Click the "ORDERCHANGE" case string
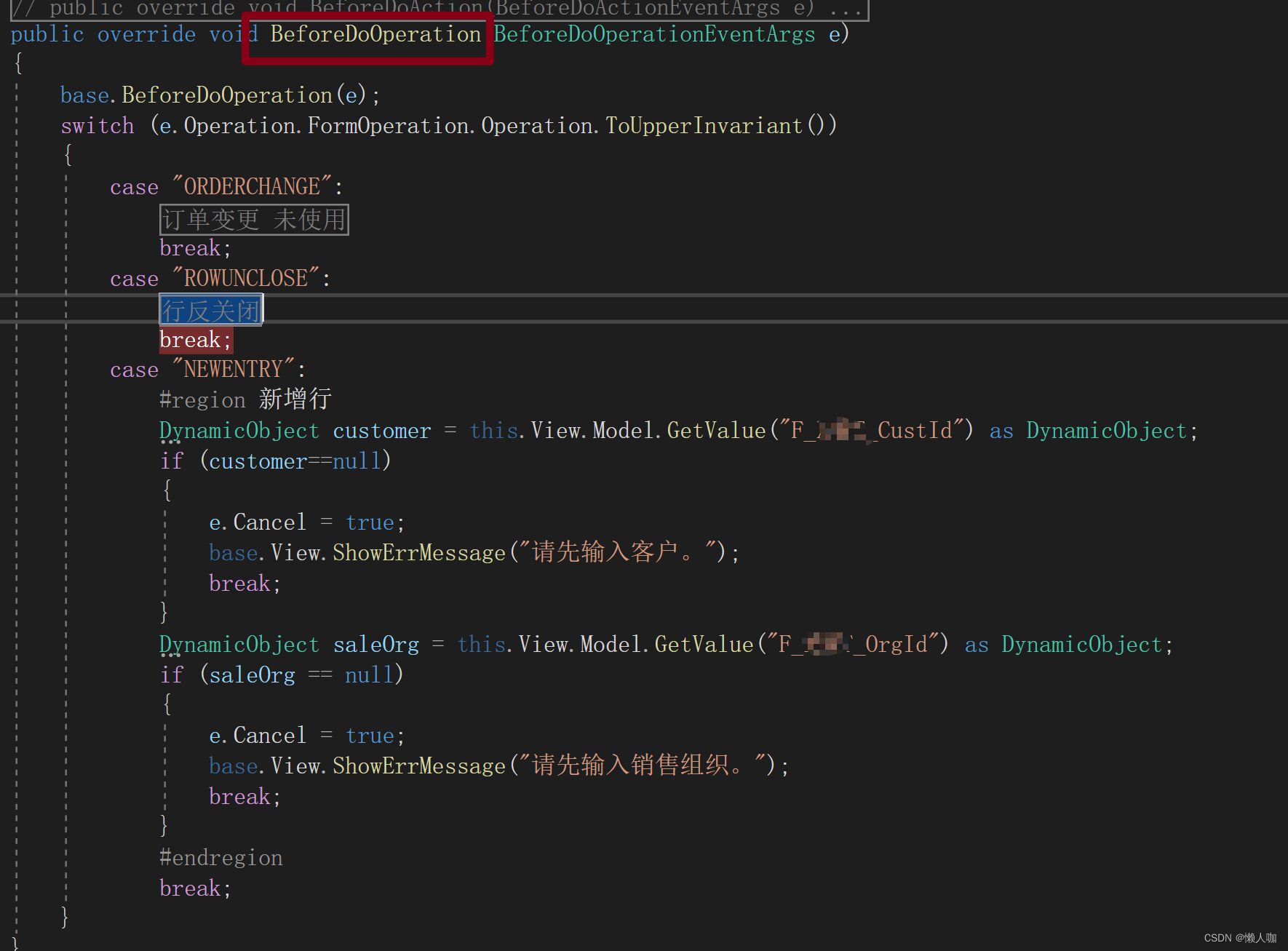The image size is (1288, 951). point(252,187)
